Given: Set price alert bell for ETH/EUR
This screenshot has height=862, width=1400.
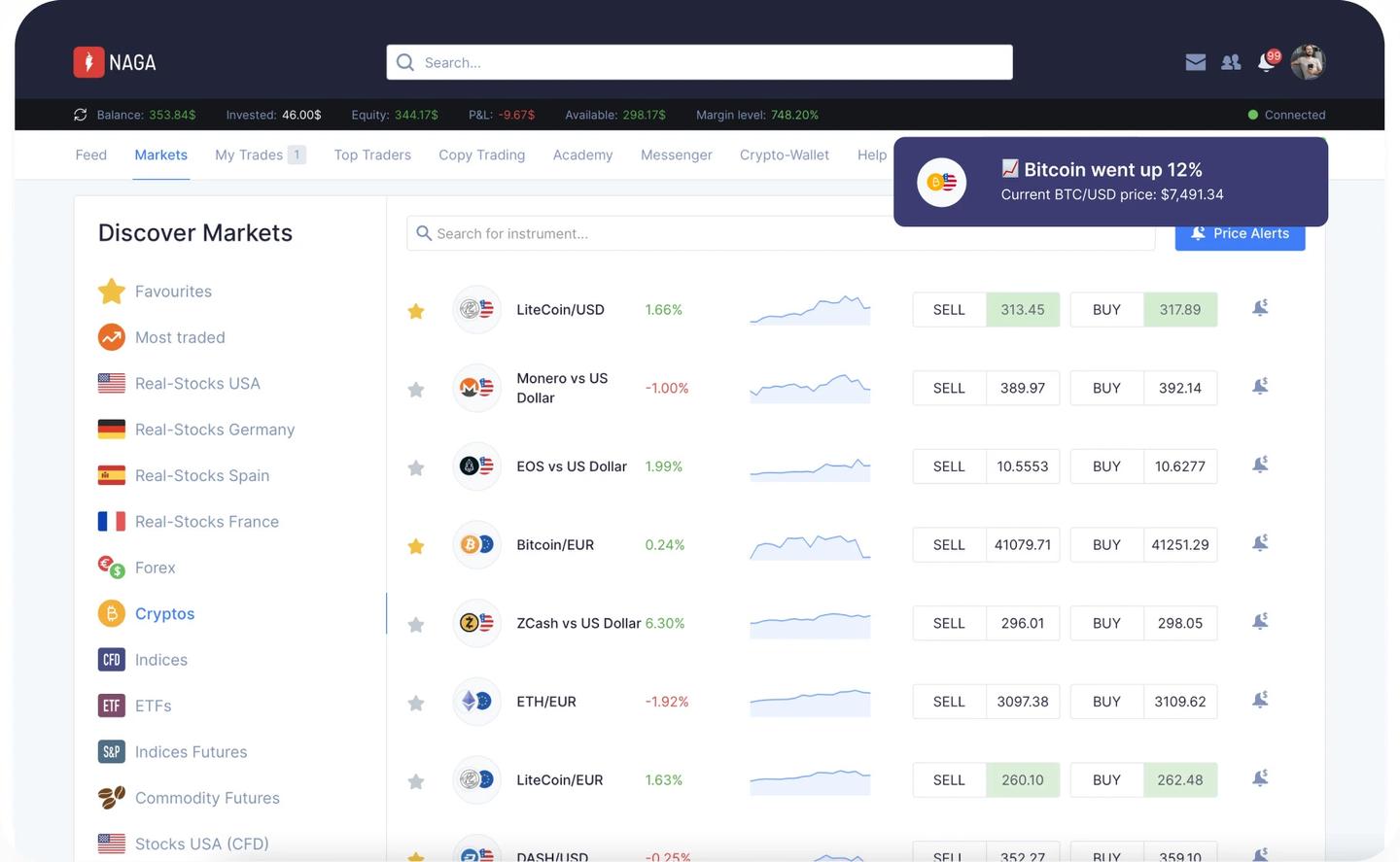Looking at the screenshot, I should pos(1260,700).
